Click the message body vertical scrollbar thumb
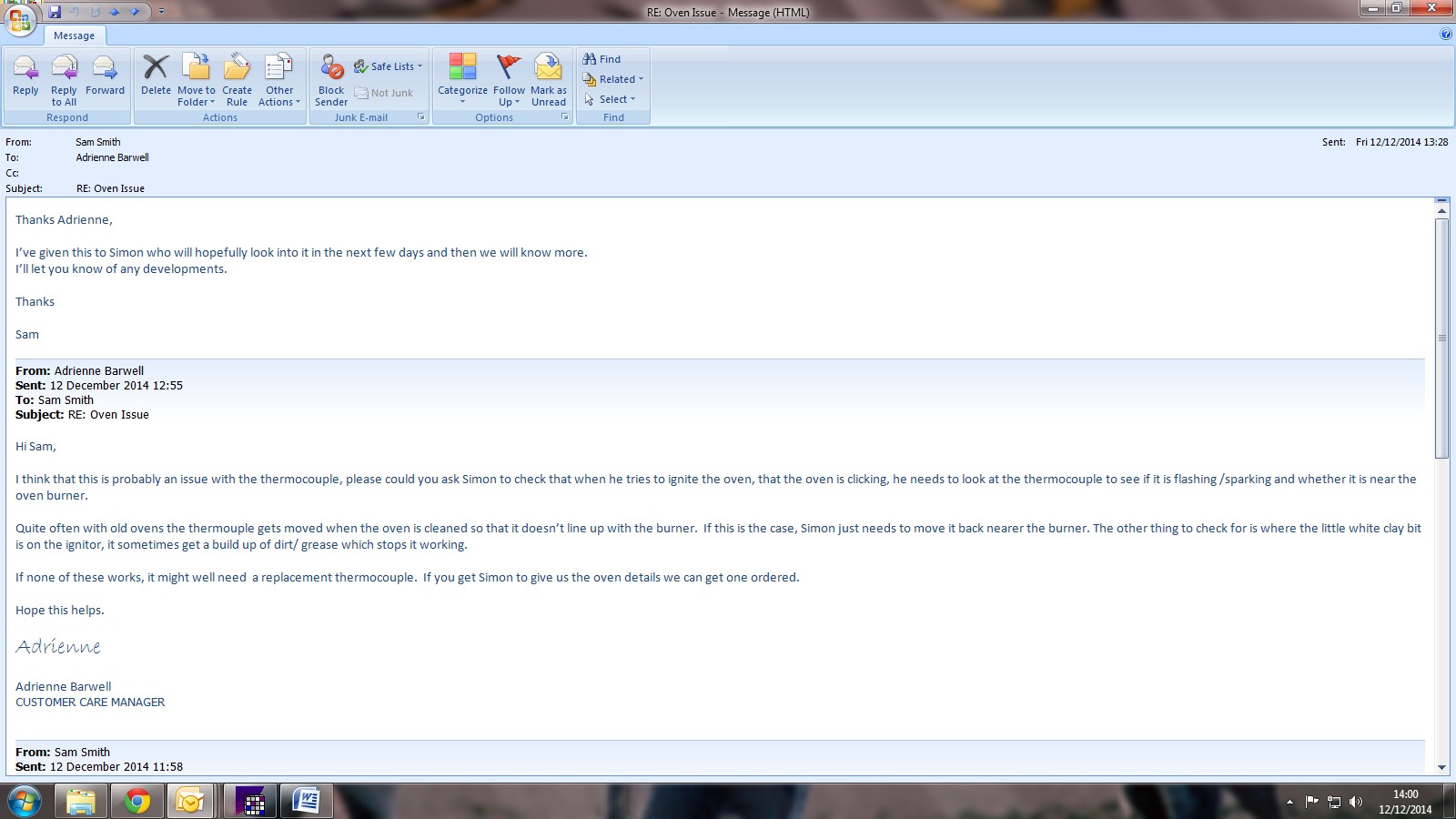 pos(1441,339)
